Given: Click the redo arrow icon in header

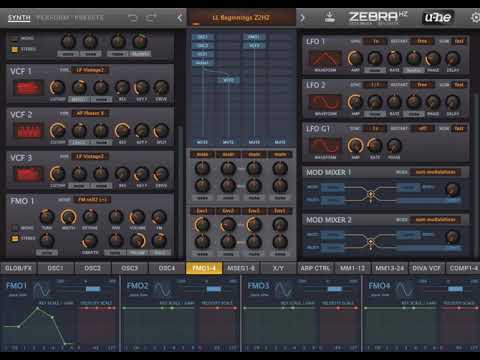Looking at the screenshot, I should click(x=151, y=18).
